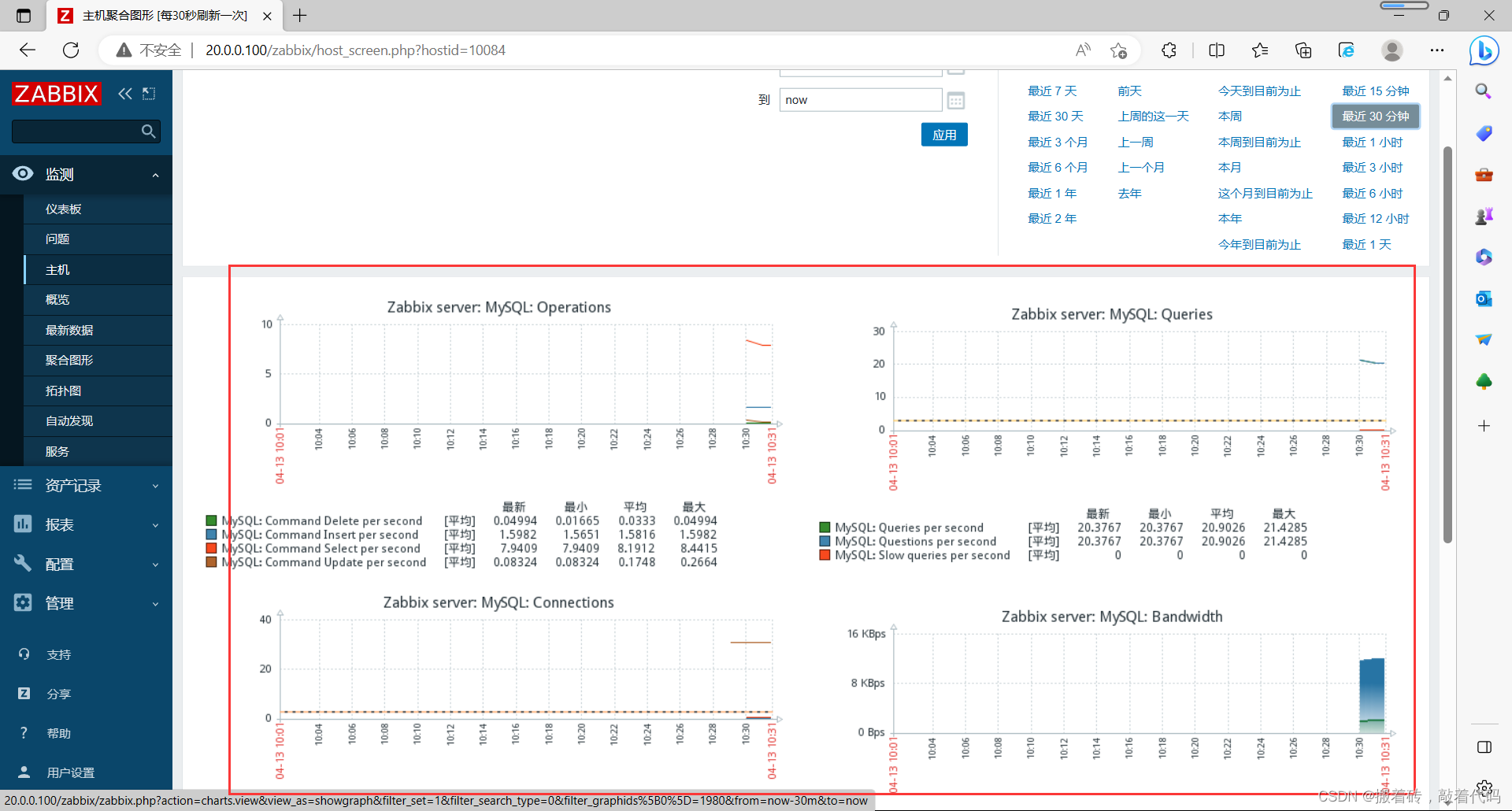The height and width of the screenshot is (811, 1512).
Task: Expand the 资产记录 menu section
Action: 156,486
